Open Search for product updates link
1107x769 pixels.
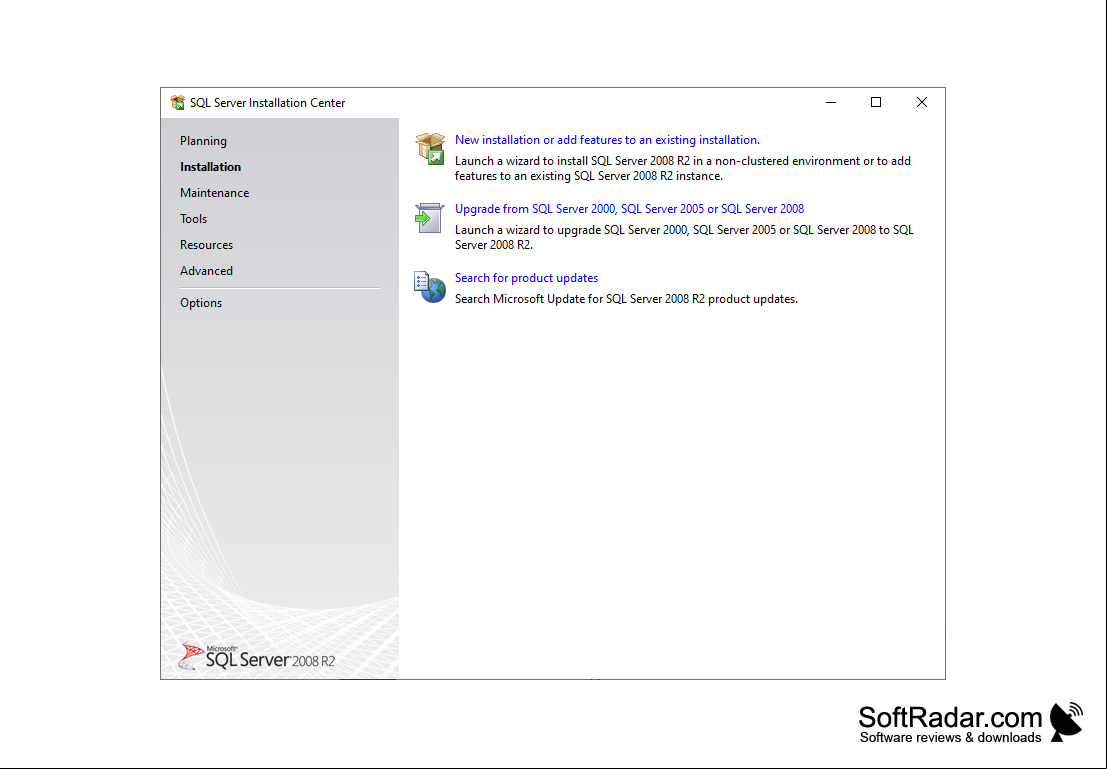click(526, 278)
